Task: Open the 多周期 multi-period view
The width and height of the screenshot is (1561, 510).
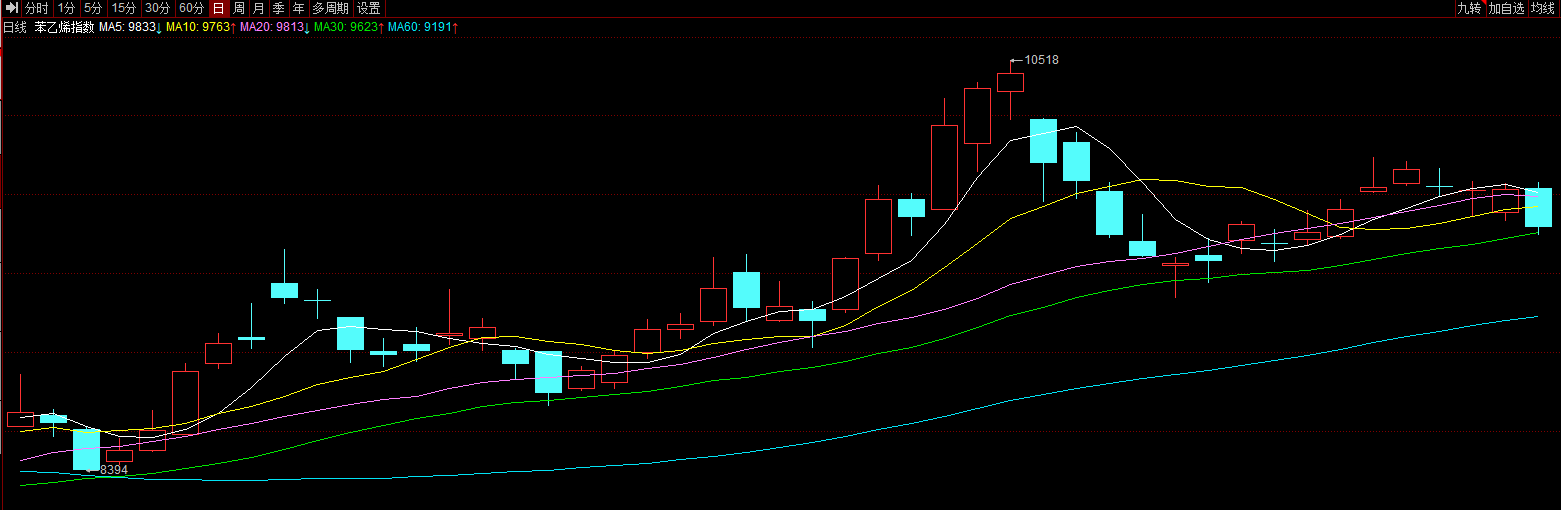Action: [331, 8]
